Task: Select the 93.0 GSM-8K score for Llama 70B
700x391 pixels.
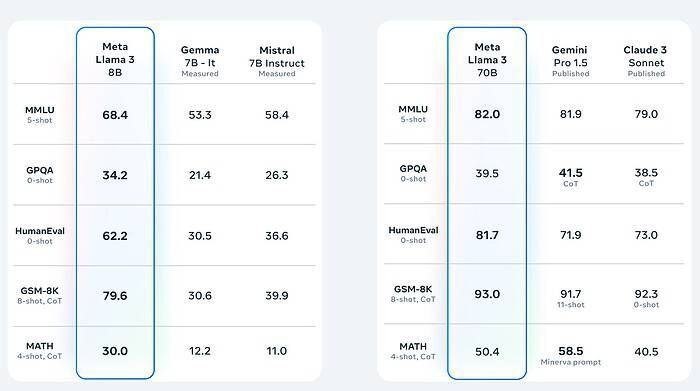Action: coord(487,294)
